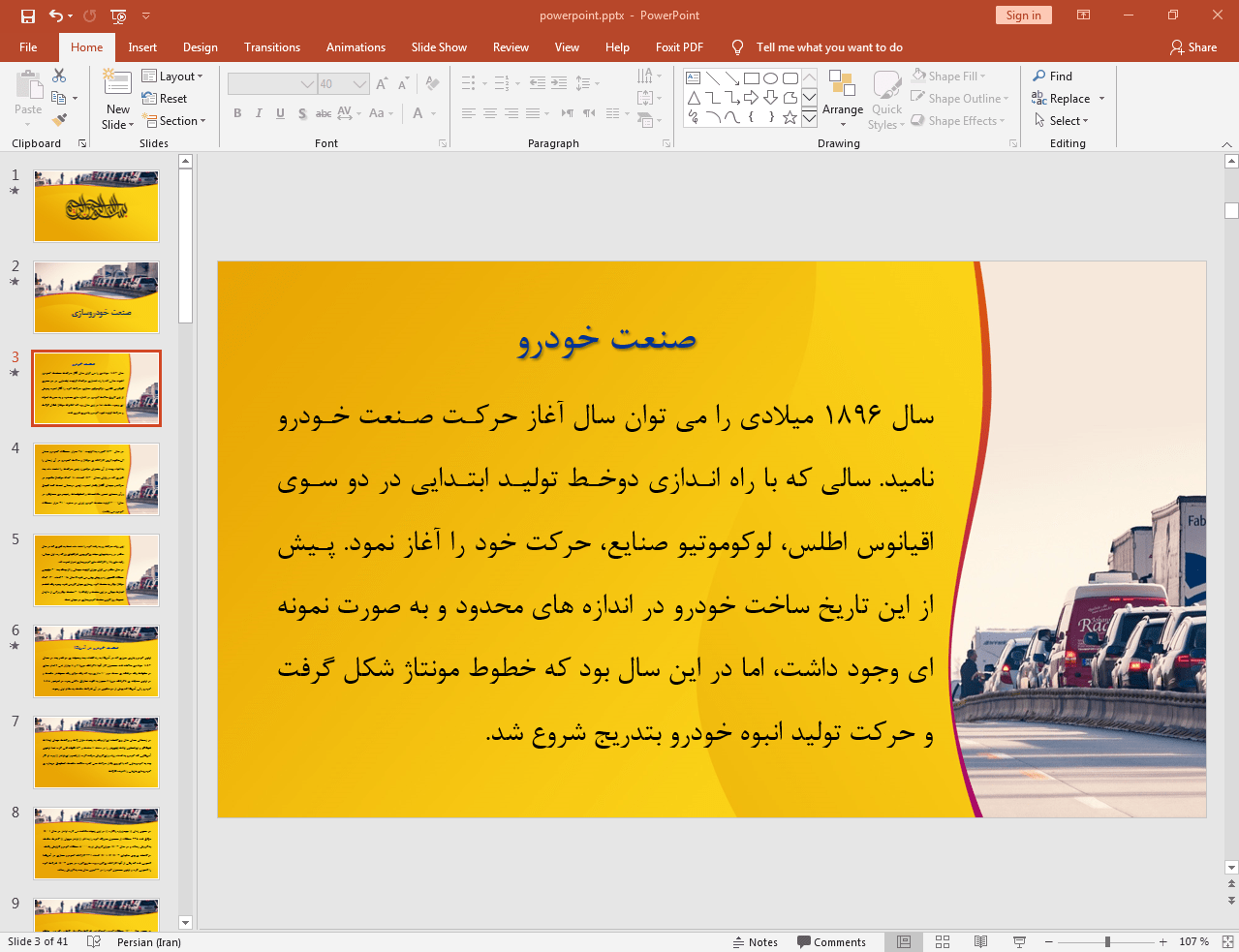
Task: Toggle align right paragraph
Action: click(511, 113)
